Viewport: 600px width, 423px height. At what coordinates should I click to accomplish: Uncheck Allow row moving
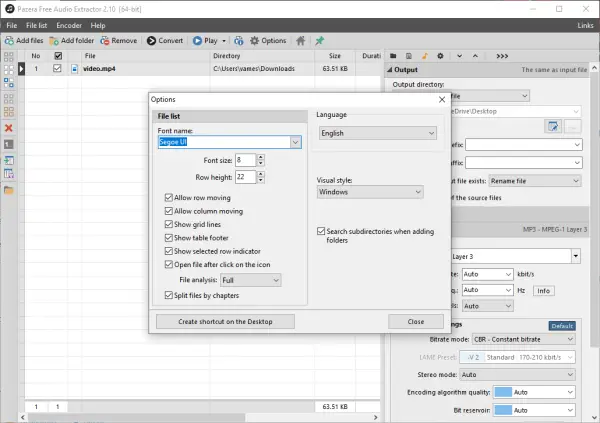tap(169, 198)
